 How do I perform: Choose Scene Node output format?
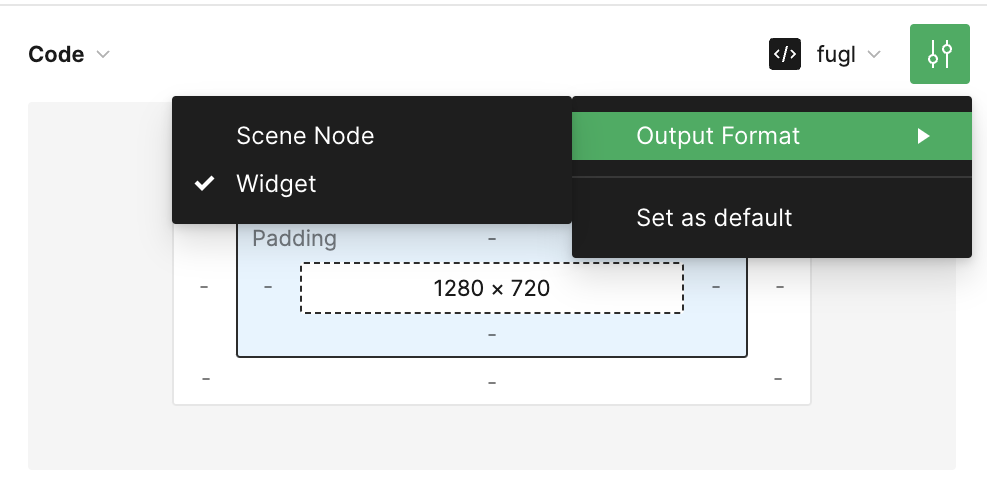tap(305, 136)
